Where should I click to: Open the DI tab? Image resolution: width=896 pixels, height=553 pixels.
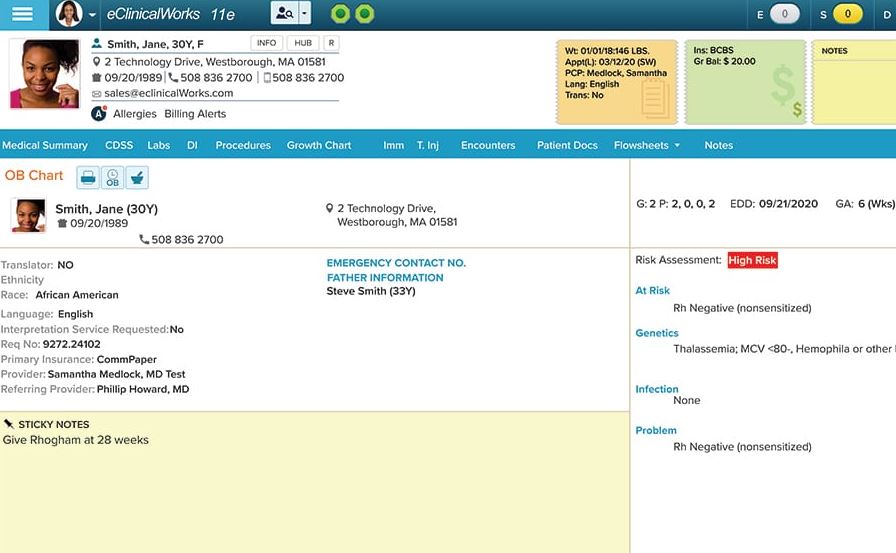[x=192, y=145]
